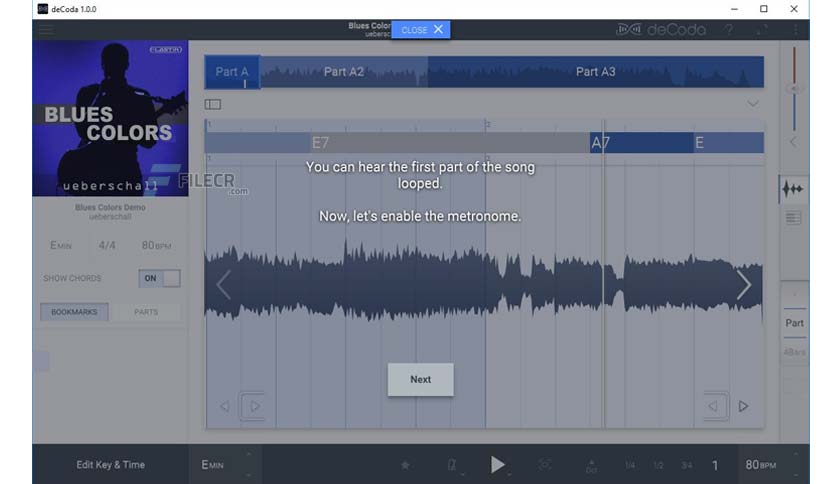Click the 4/4 time signature field
The width and height of the screenshot is (836, 484).
(107, 245)
